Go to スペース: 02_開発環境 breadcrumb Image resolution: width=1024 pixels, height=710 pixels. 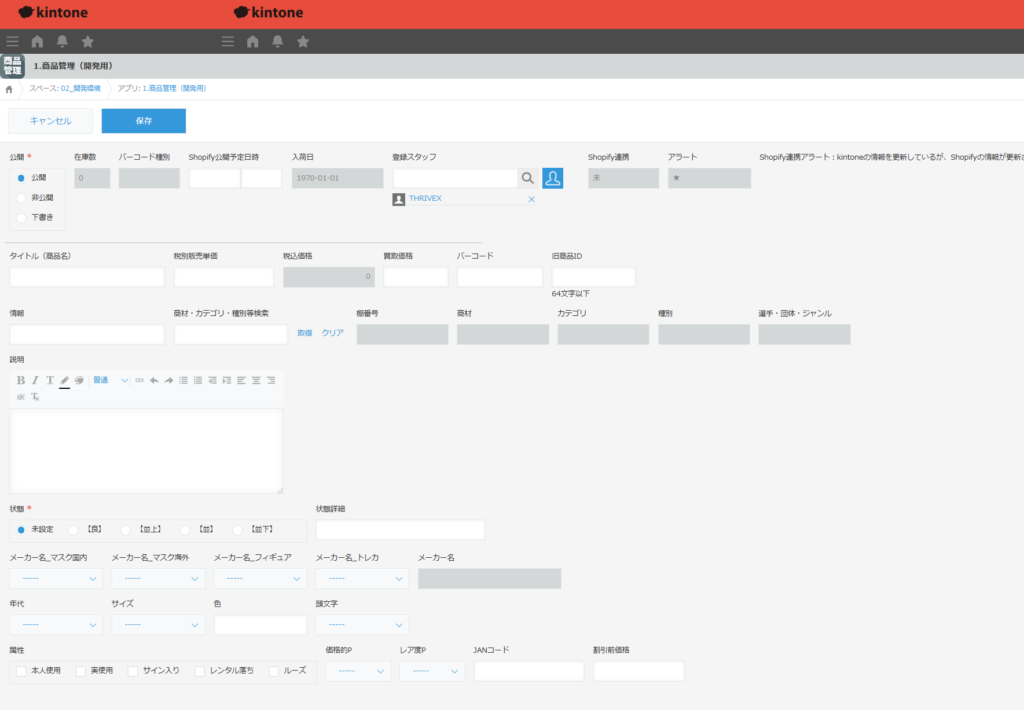pyautogui.click(x=66, y=88)
